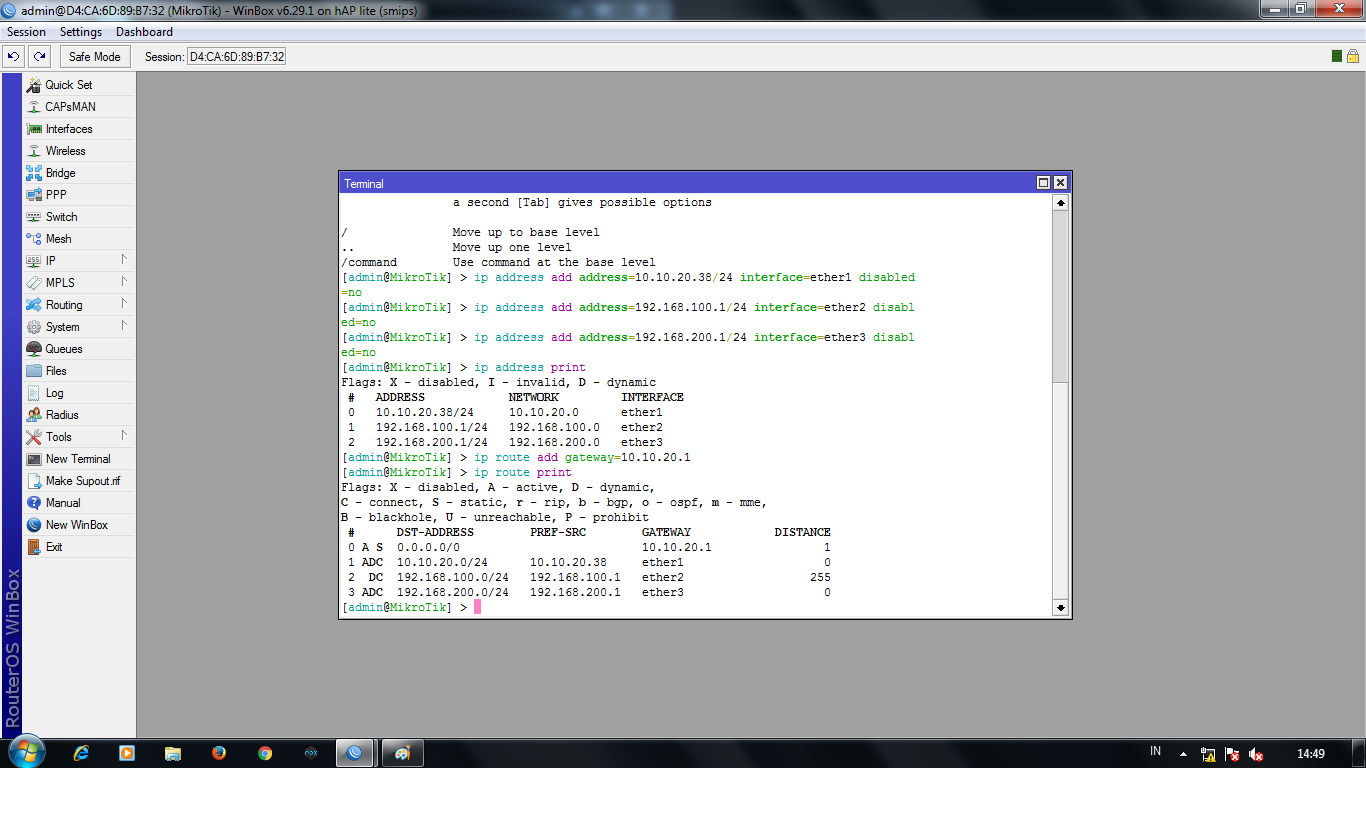Show hidden system tray icons
The image size is (1366, 818).
[x=1184, y=754]
